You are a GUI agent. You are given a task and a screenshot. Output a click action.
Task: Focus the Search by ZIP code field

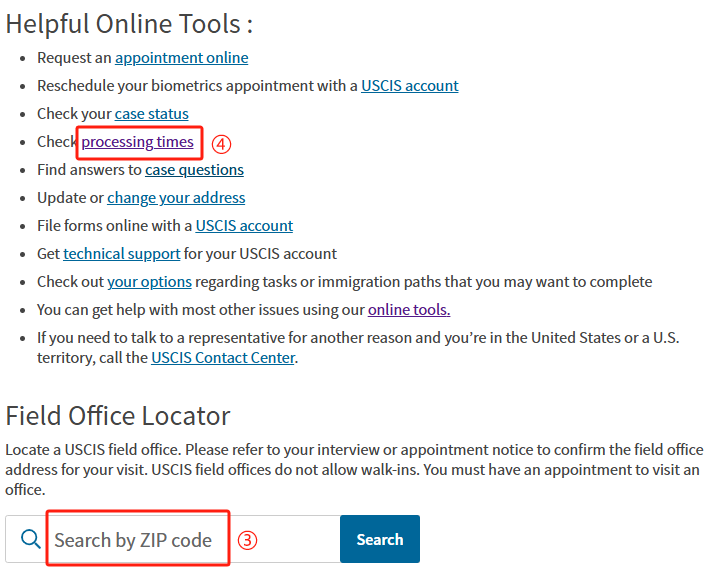click(173, 539)
